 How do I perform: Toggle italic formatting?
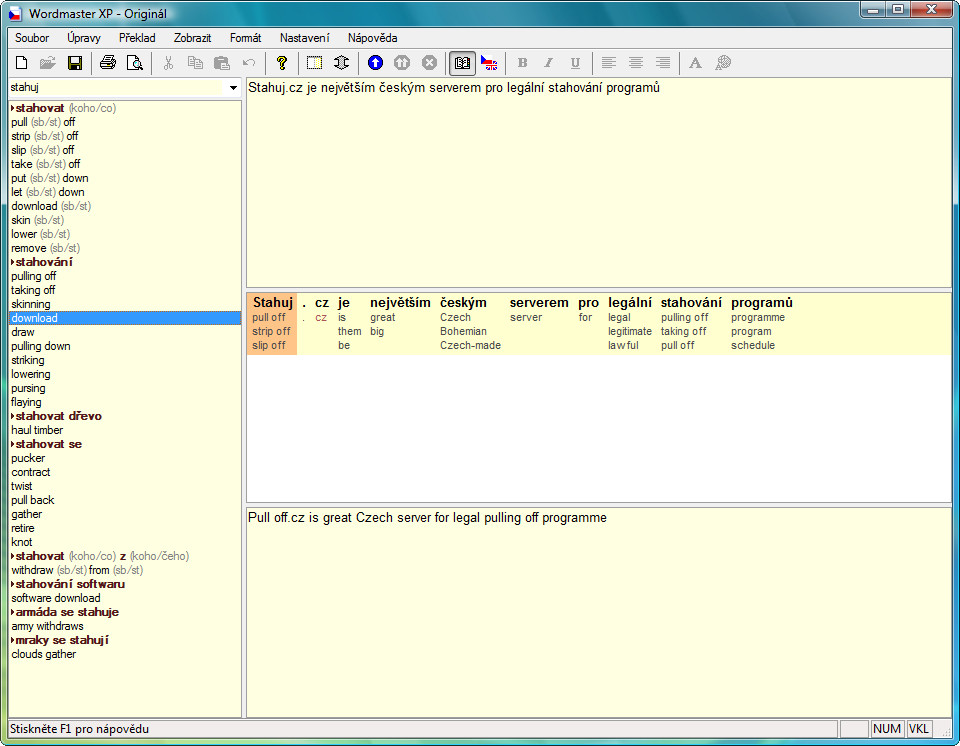coord(549,62)
